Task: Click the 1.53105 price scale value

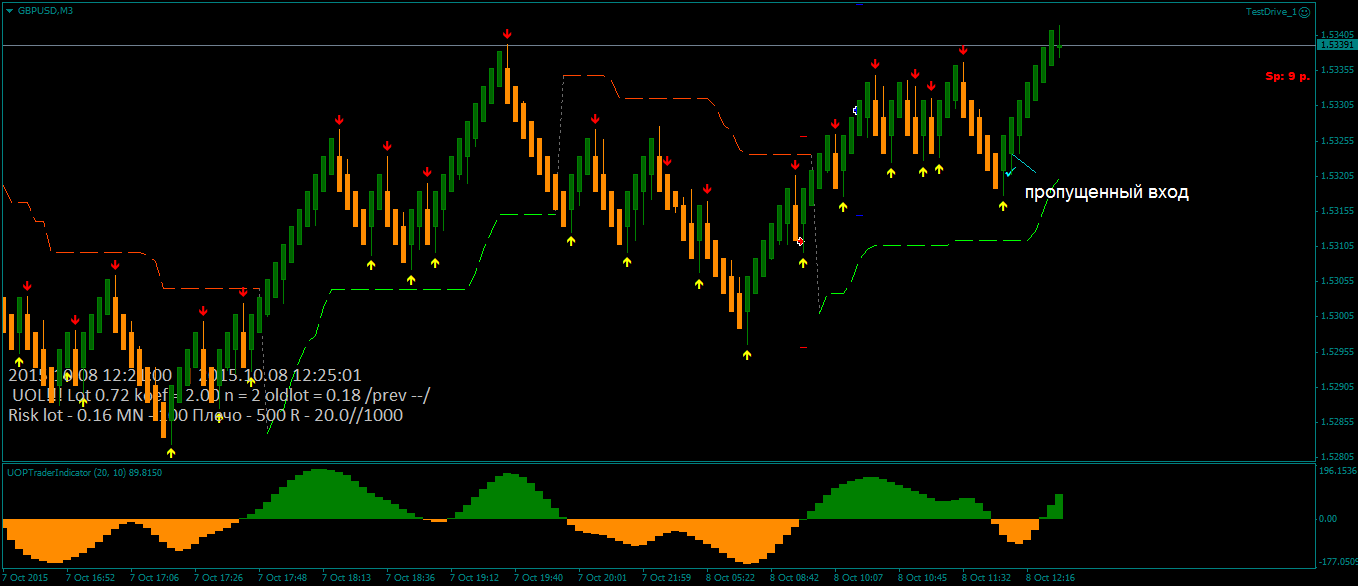Action: pos(1338,245)
